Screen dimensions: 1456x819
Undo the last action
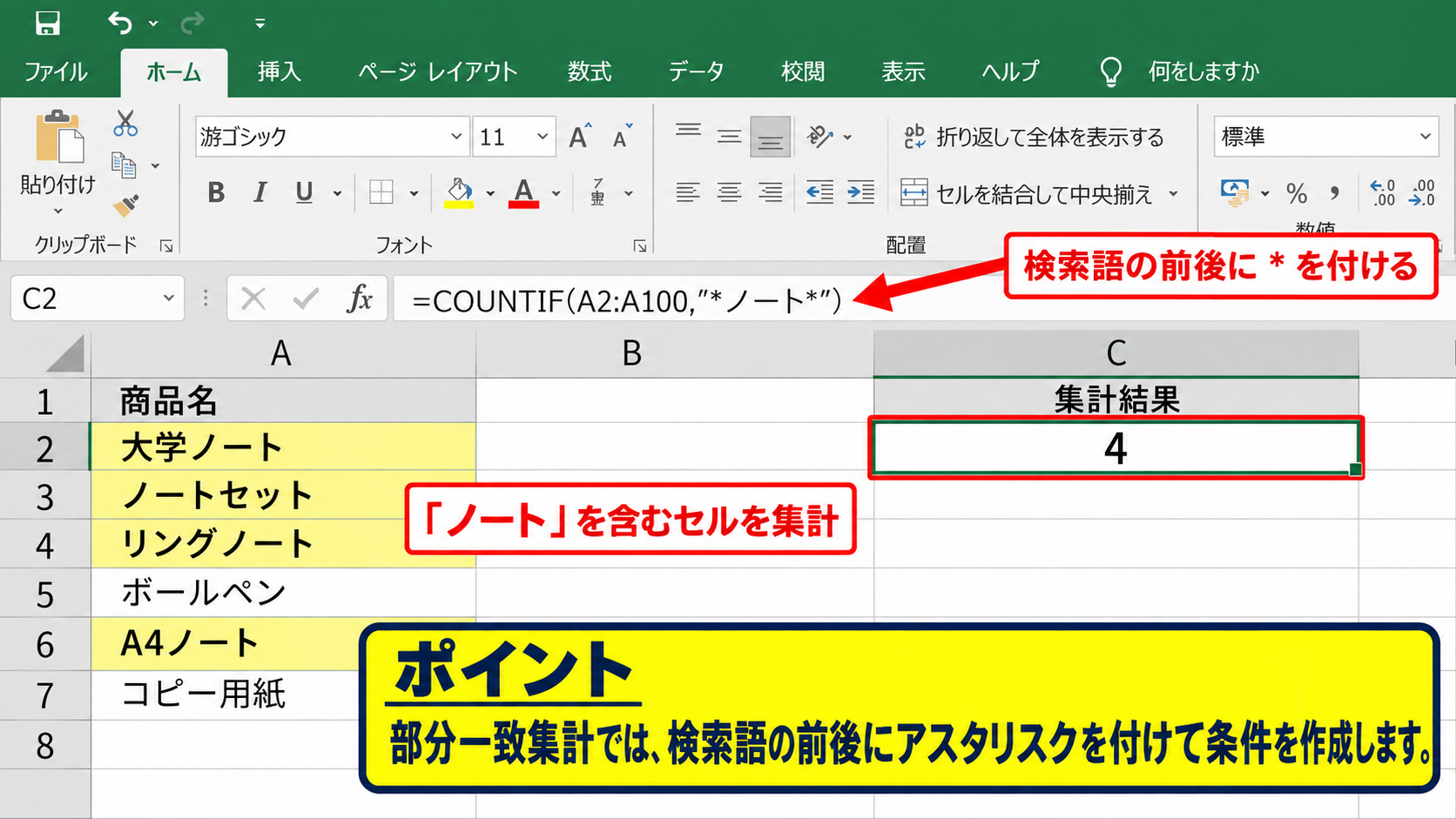click(x=120, y=23)
